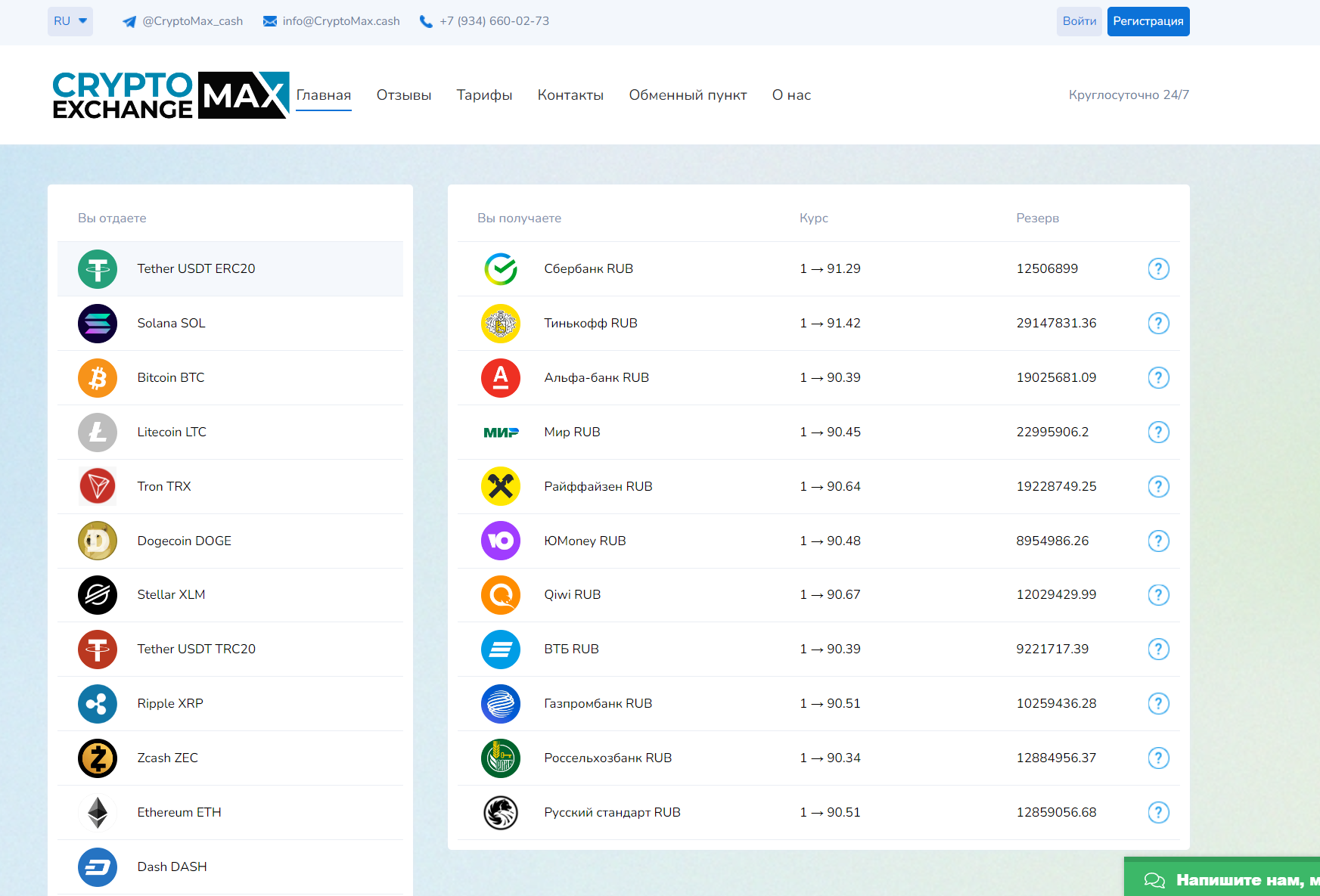Viewport: 1320px width, 896px height.
Task: Select the Tether USDT TRC20 red icon
Action: tap(98, 650)
